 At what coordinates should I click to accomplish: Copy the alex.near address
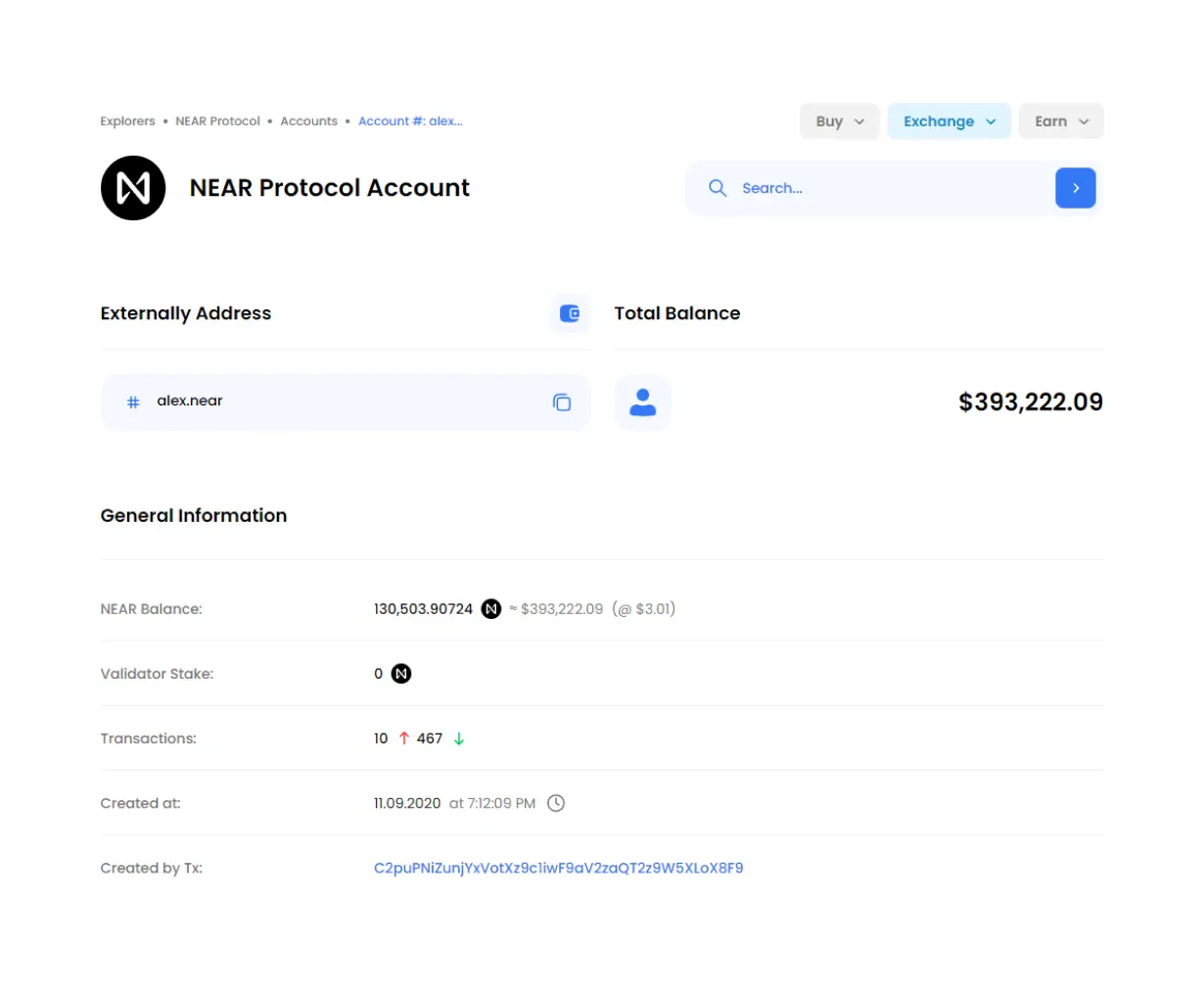(x=562, y=402)
